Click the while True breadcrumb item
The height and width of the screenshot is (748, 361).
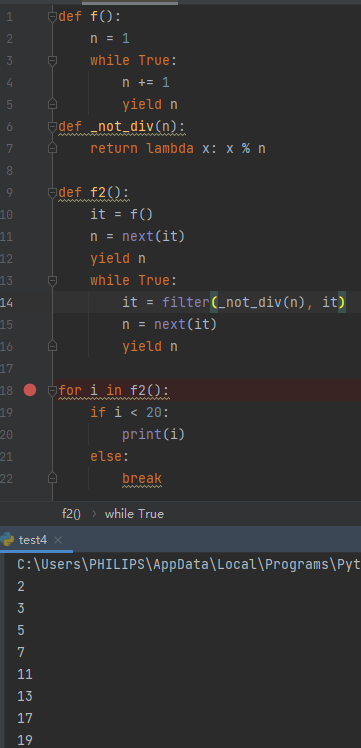pyautogui.click(x=134, y=514)
